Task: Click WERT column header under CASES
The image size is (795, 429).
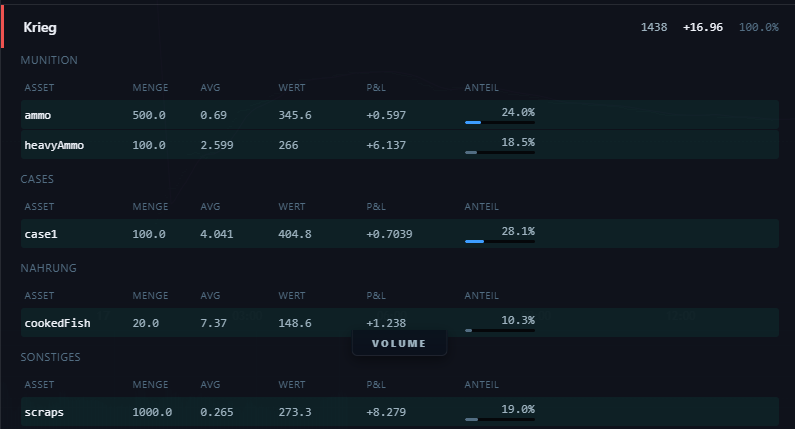Action: point(292,207)
